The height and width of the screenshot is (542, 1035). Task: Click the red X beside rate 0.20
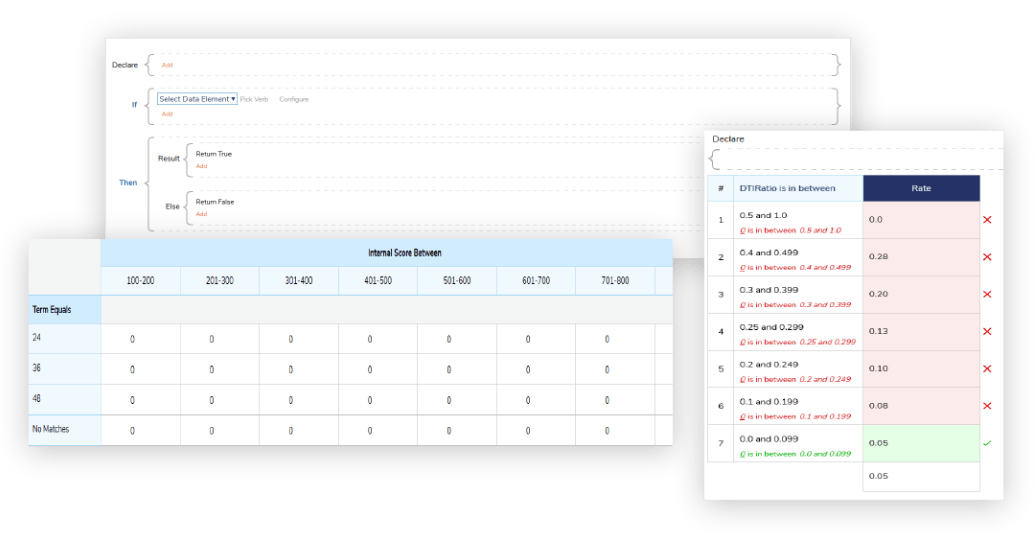tap(987, 295)
